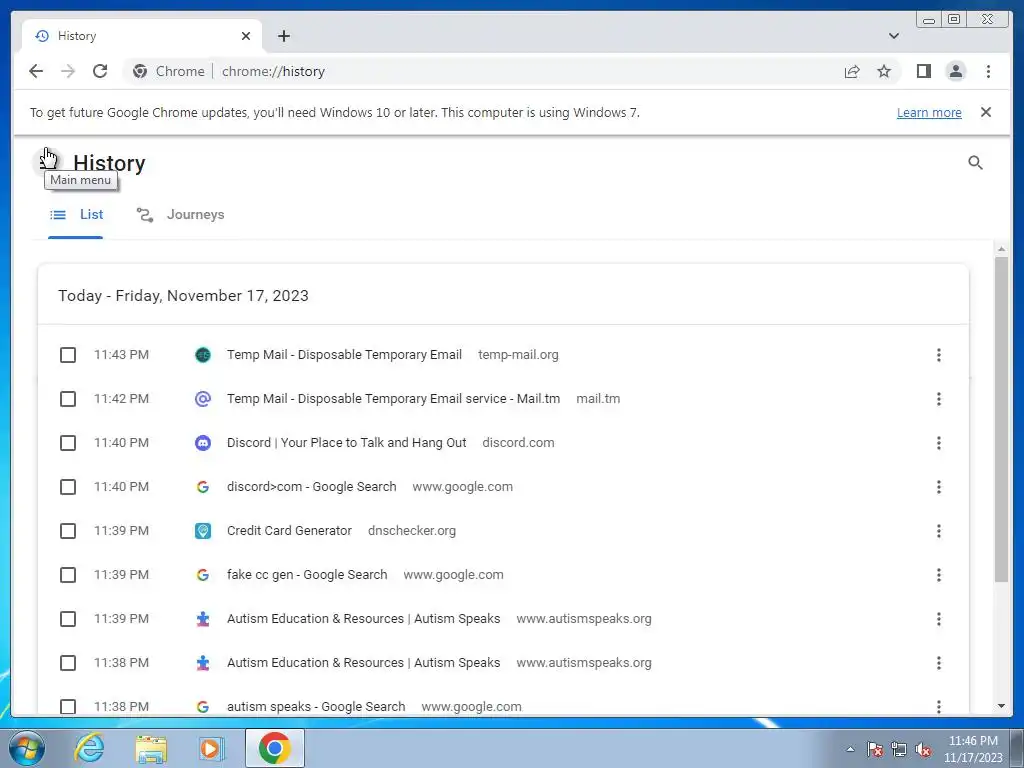Expand the tab search dropdown chevron
Image resolution: width=1024 pixels, height=768 pixels.
pyautogui.click(x=893, y=36)
